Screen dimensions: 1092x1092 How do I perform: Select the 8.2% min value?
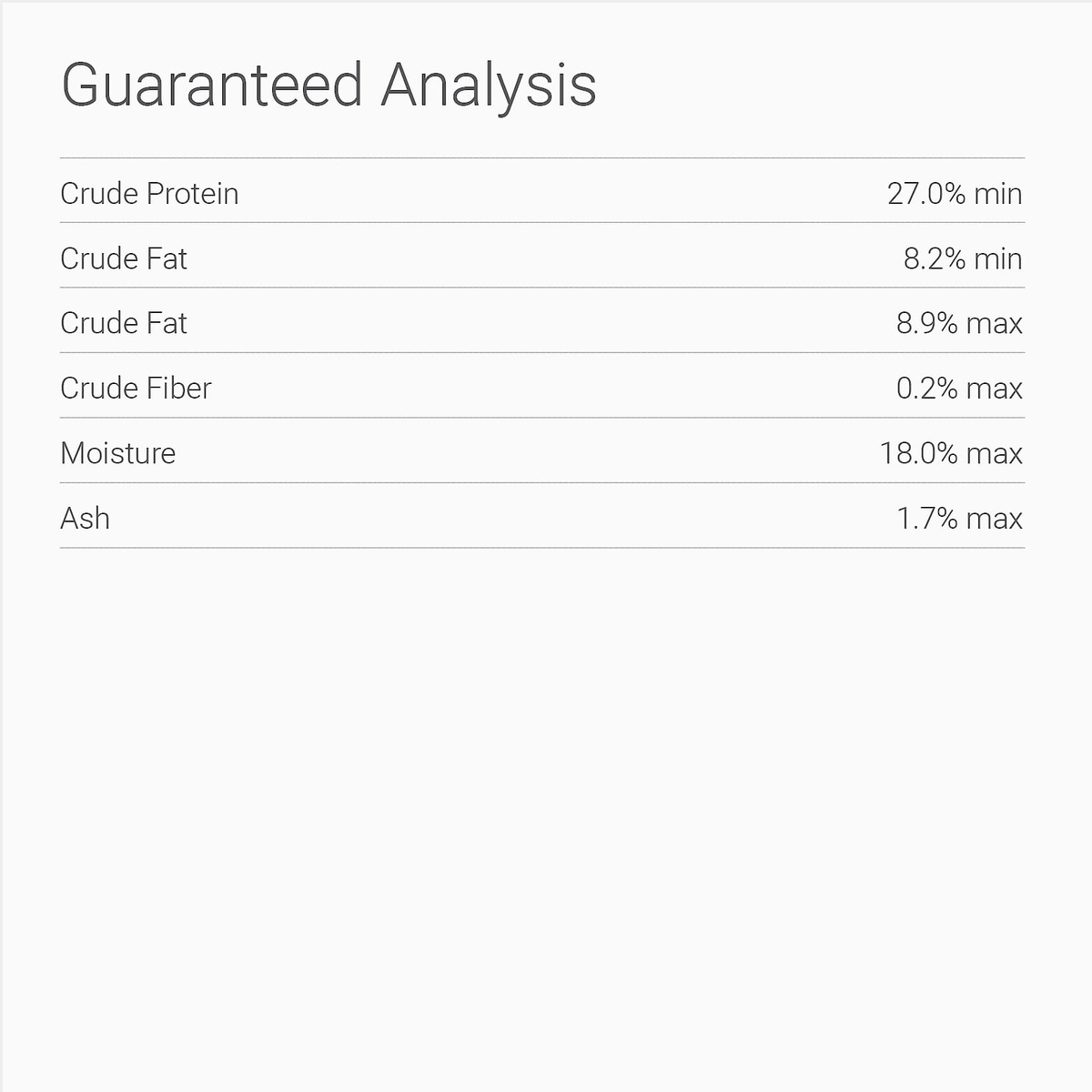(x=963, y=259)
